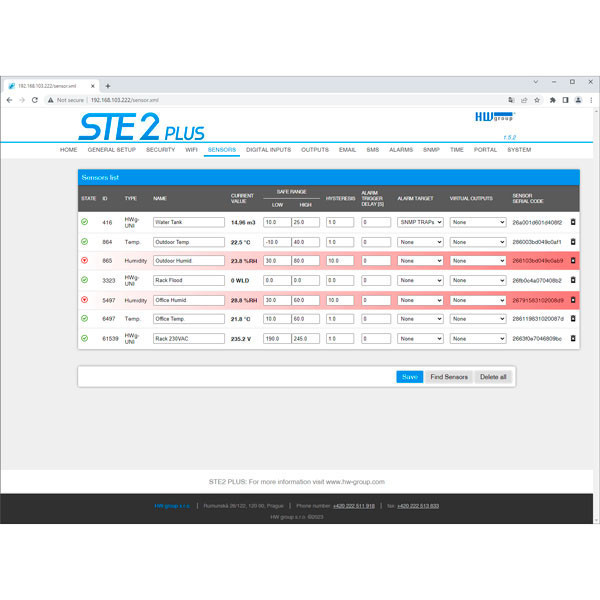Delete the Water Tank sensor trash icon
Viewport: 600px width, 600px height.
click(x=573, y=222)
